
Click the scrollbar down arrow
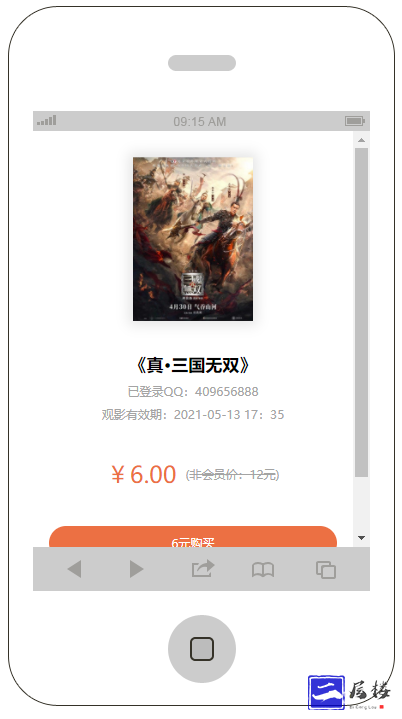coord(361,538)
